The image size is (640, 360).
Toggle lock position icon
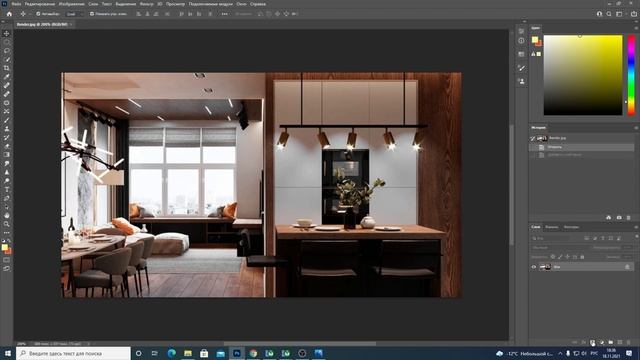pyautogui.click(x=567, y=257)
